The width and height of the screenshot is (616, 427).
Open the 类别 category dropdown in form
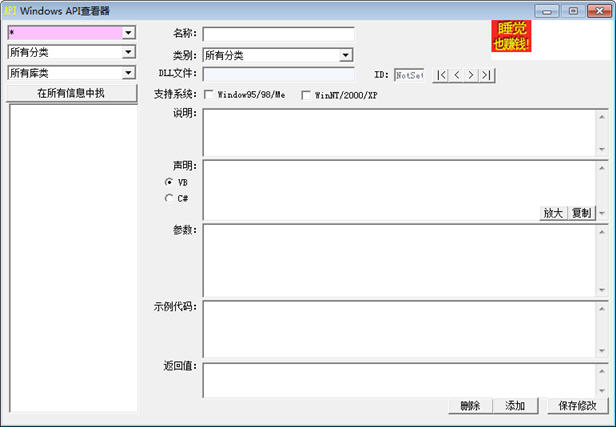[x=346, y=55]
